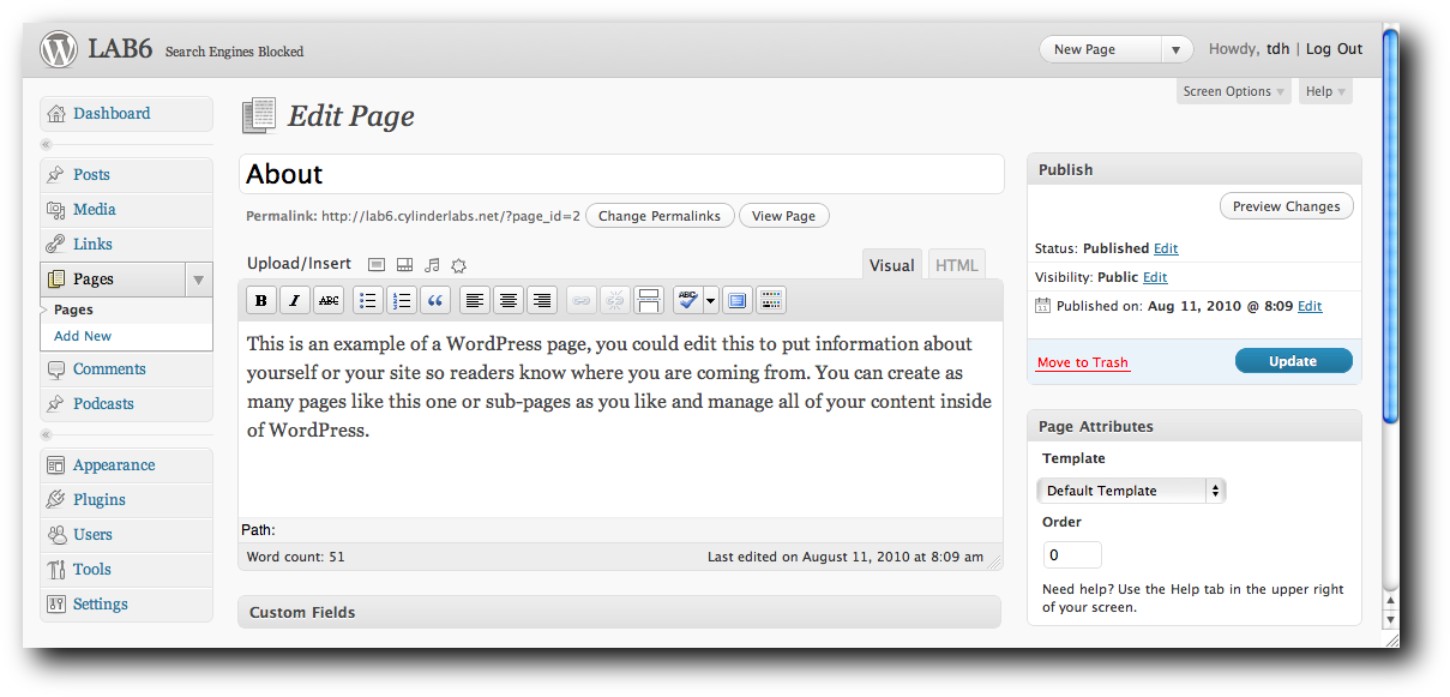Viewport: 1450px width, 697px height.
Task: Toggle italic formatting in editor toolbar
Action: click(x=294, y=300)
